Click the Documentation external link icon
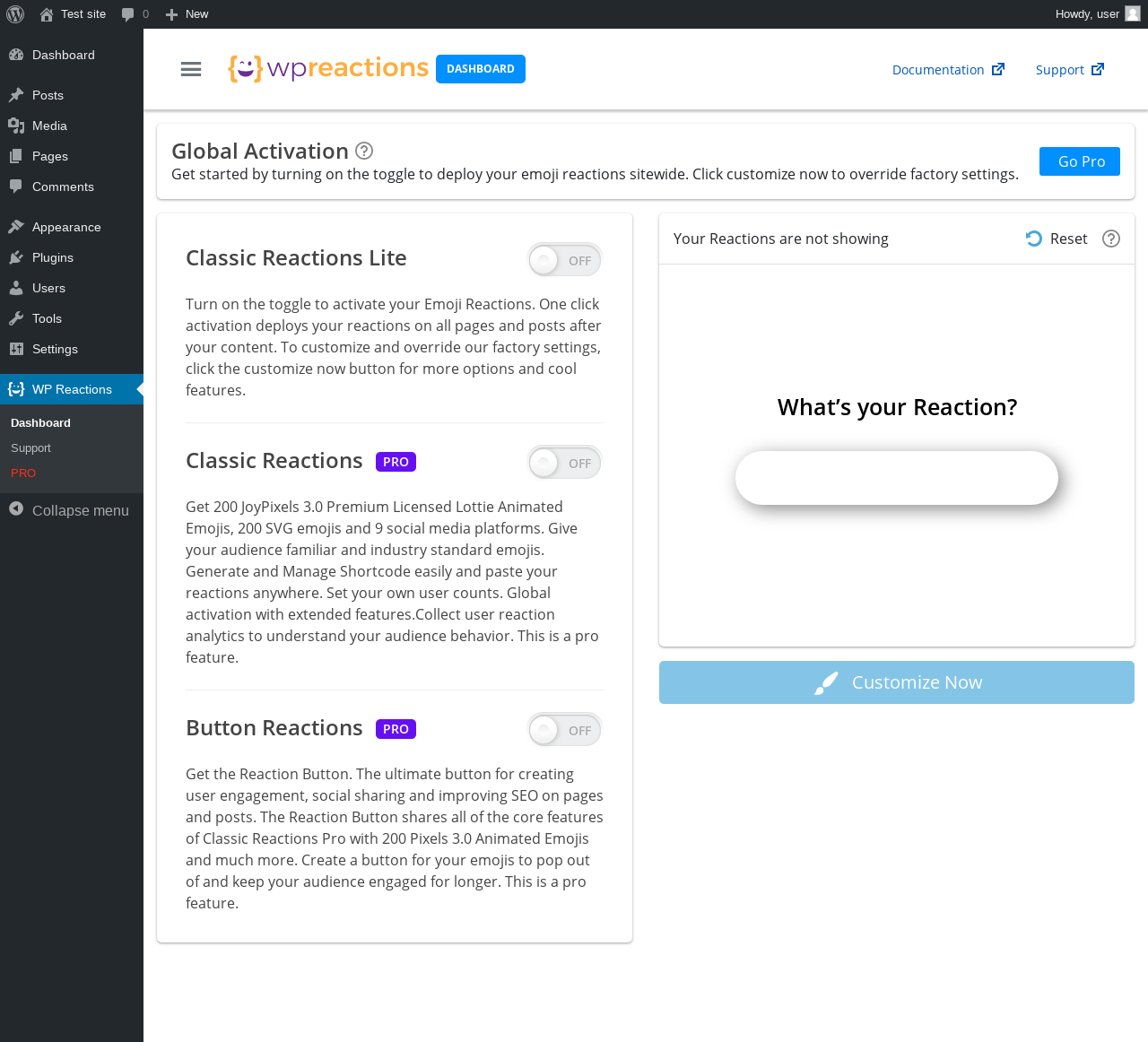1148x1042 pixels. [x=998, y=69]
